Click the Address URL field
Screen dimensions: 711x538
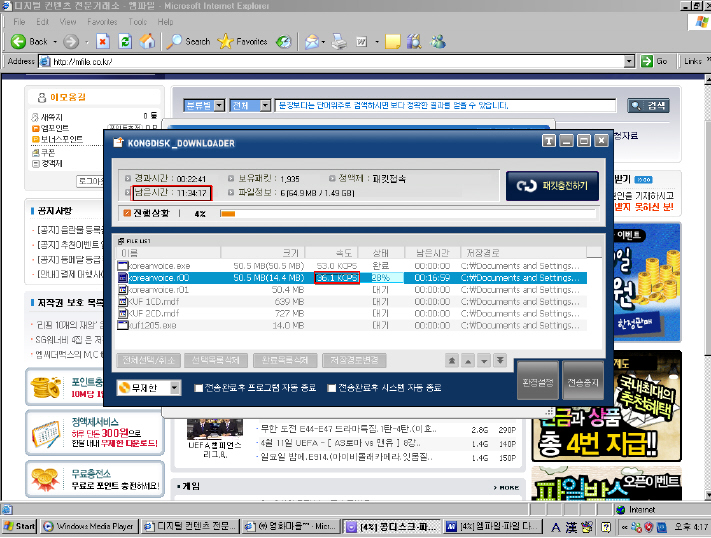click(337, 61)
